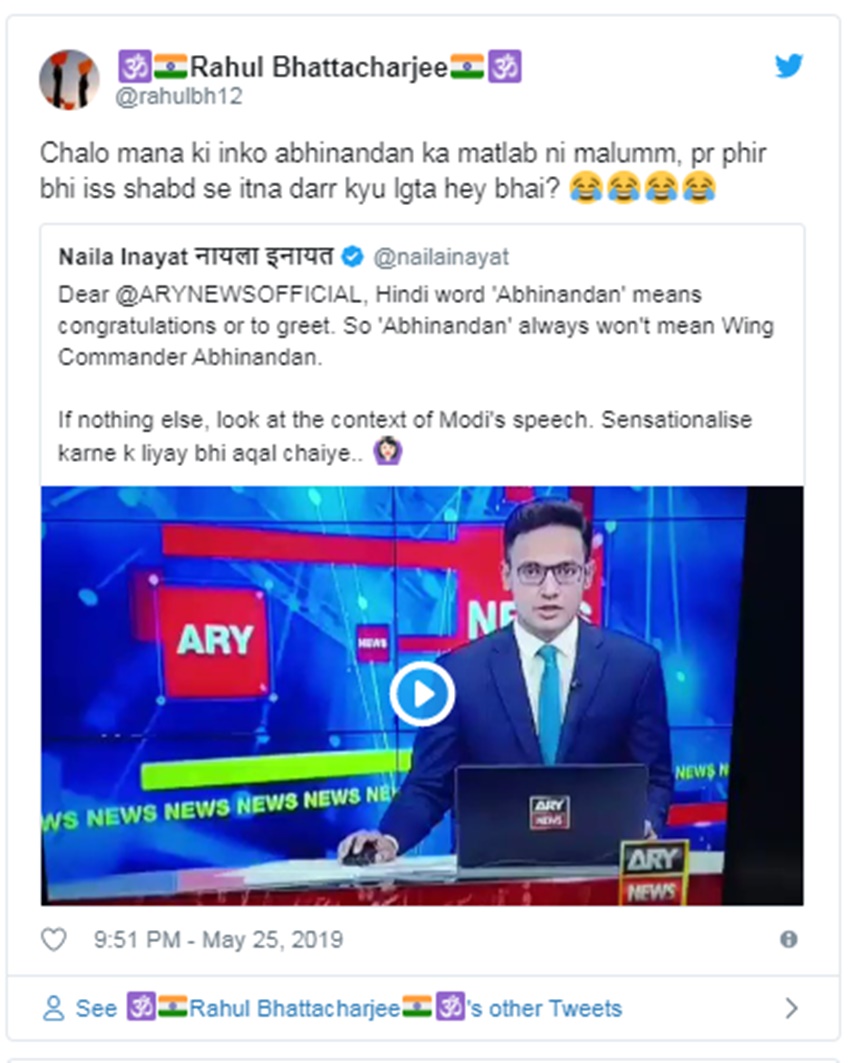Screen dimensions: 850x1063
Task: Open the tweet info icon
Action: click(x=788, y=939)
